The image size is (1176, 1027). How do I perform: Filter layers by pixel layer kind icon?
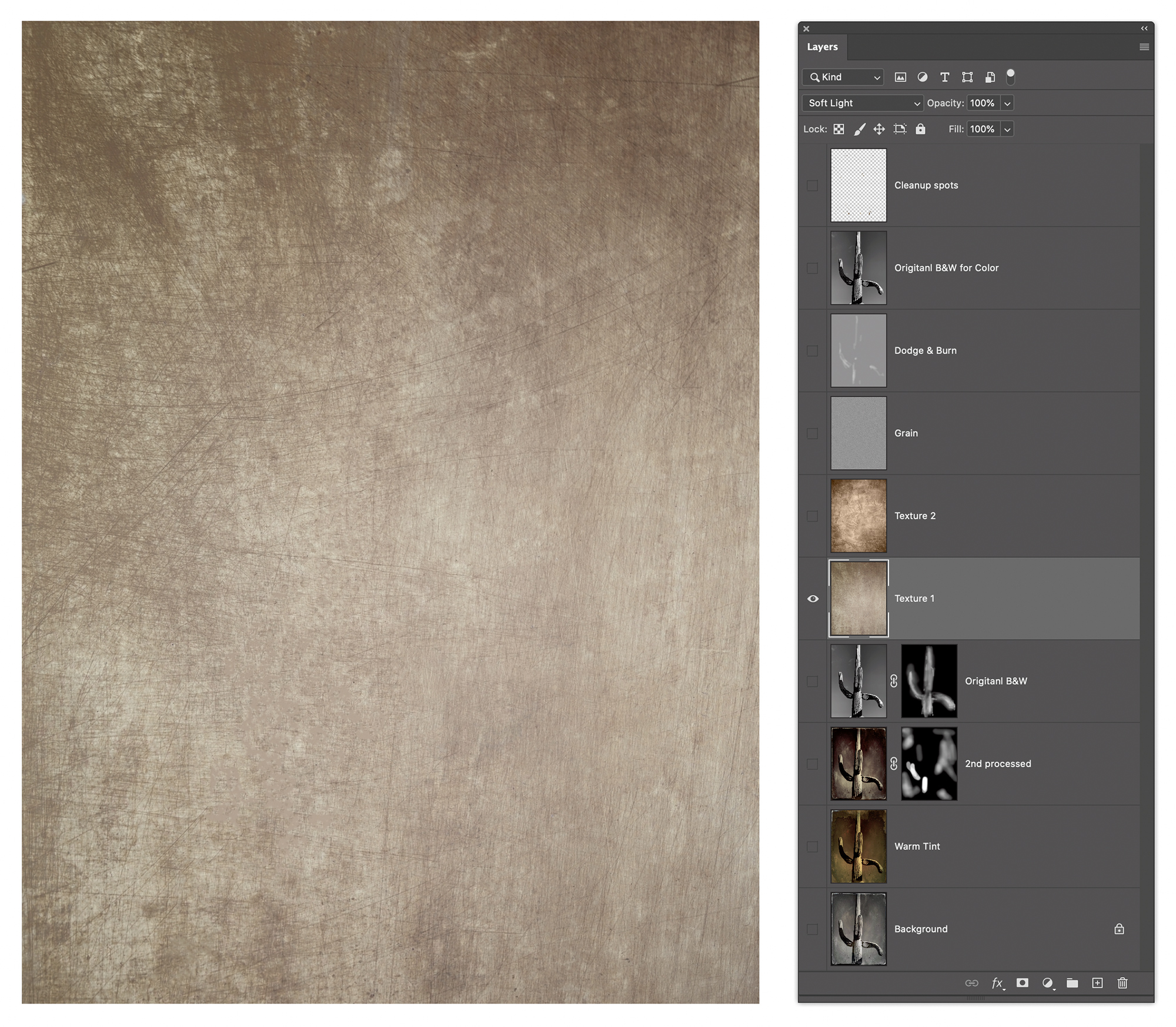900,77
